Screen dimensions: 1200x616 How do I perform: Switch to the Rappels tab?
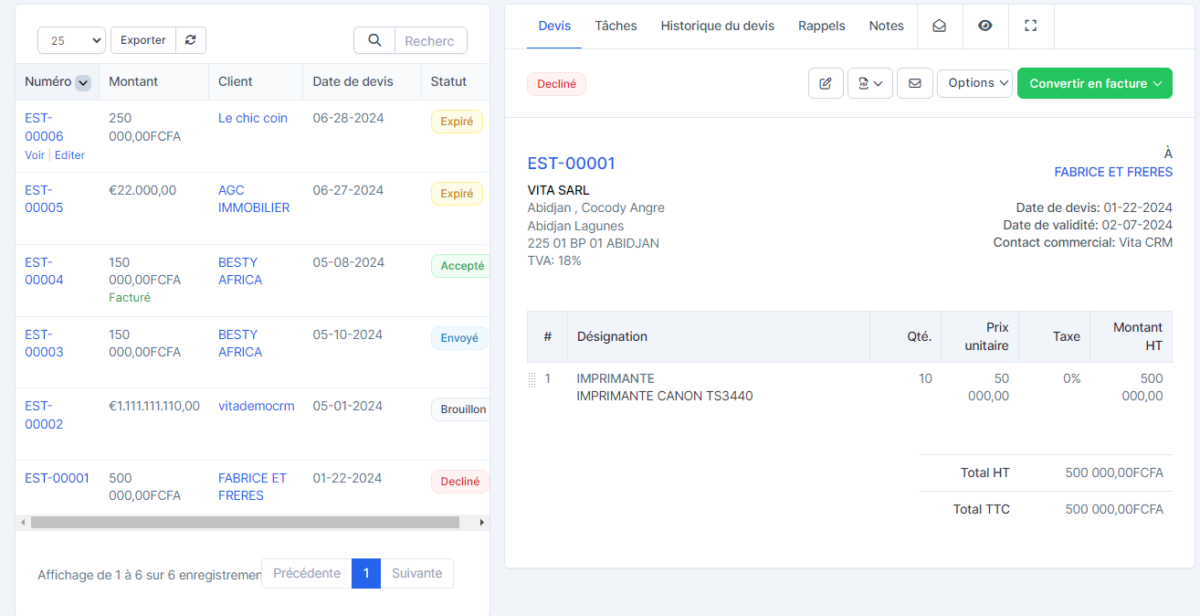(821, 26)
